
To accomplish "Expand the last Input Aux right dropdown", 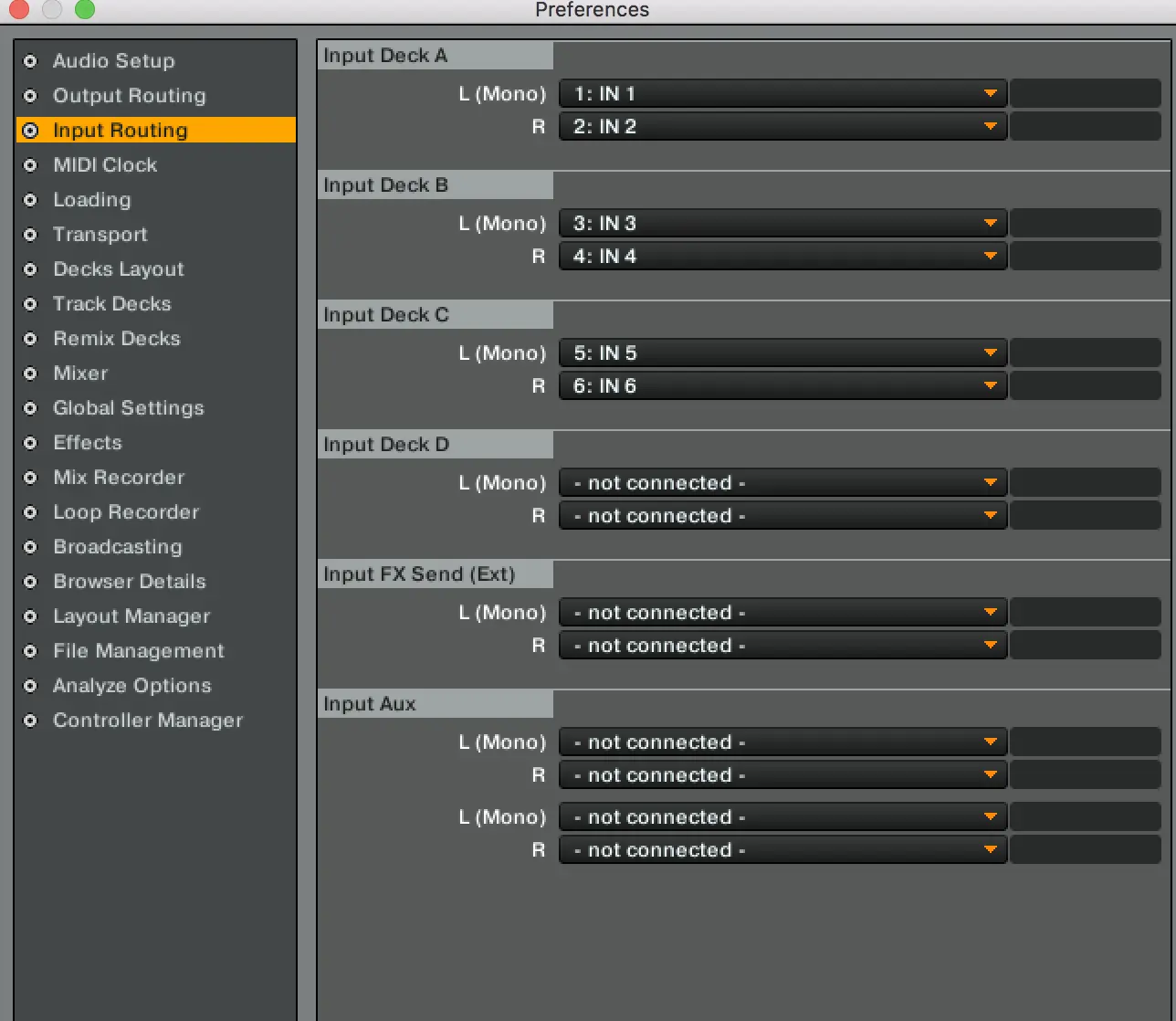I will (x=782, y=850).
